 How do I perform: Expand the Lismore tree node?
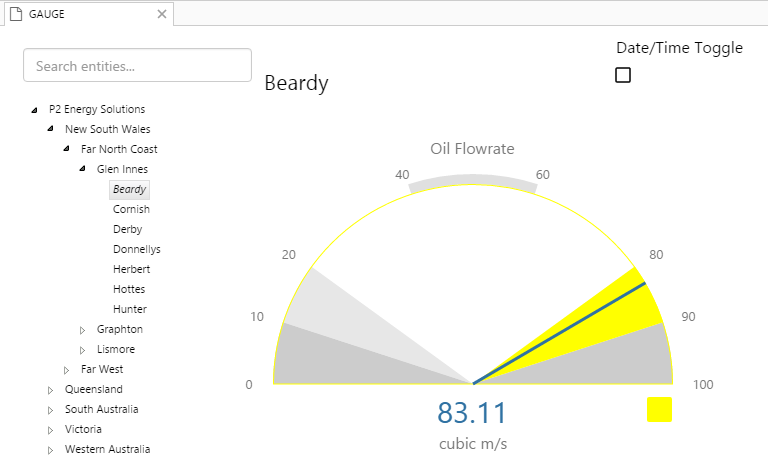[x=83, y=350]
